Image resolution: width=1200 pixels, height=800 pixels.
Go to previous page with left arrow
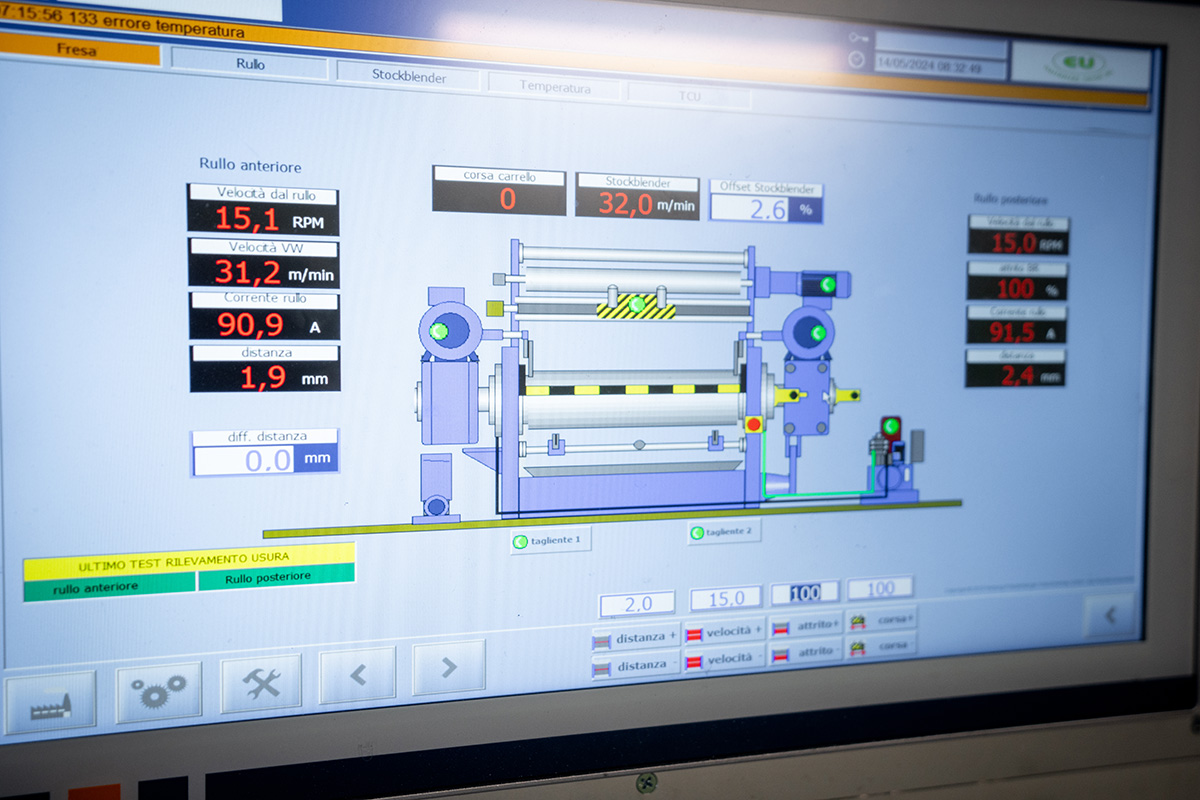coord(357,675)
